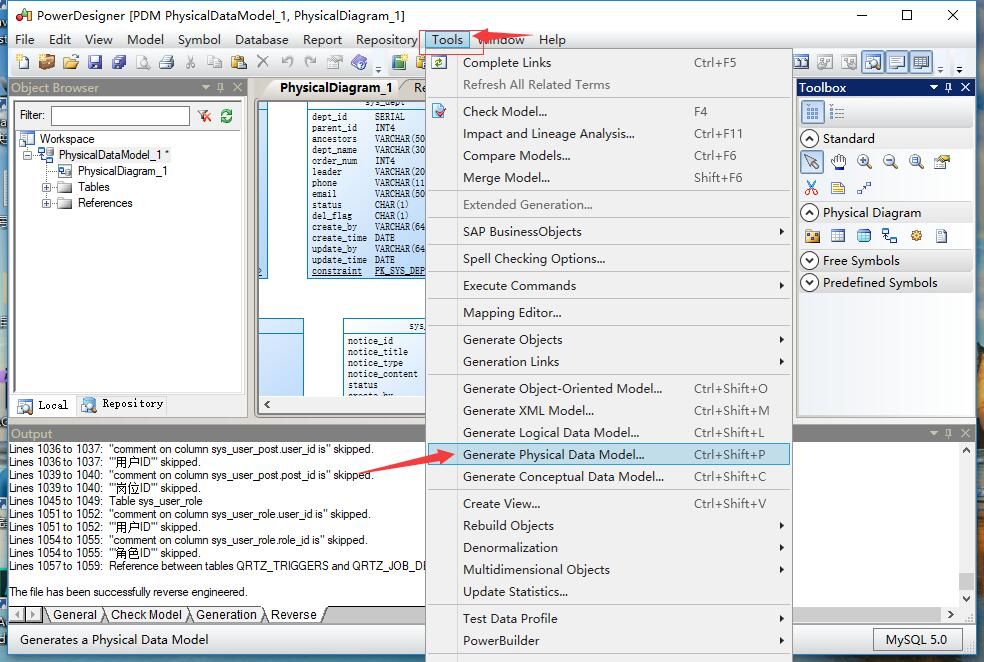Clear the filter with the red funnel icon

[x=205, y=115]
